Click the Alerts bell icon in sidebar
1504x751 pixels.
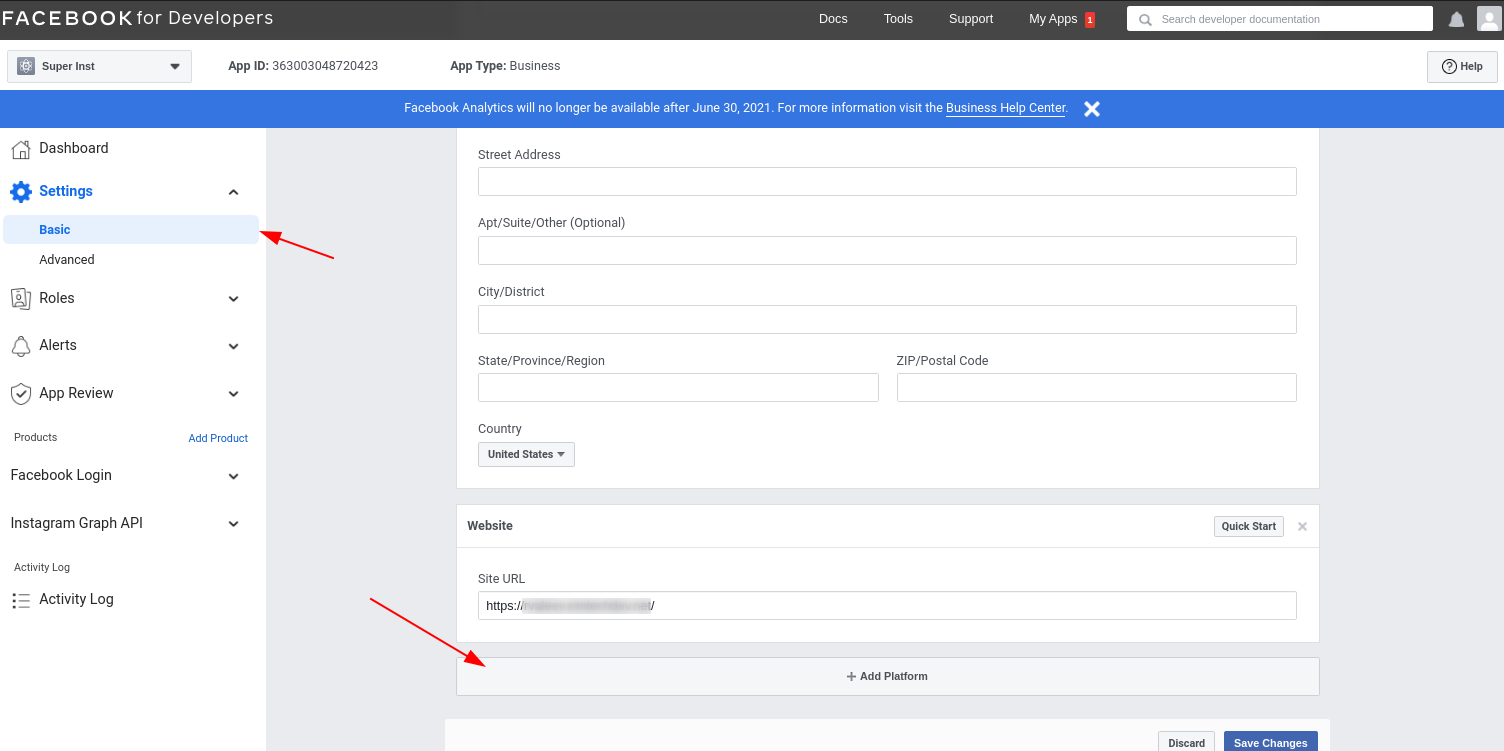pyautogui.click(x=21, y=345)
